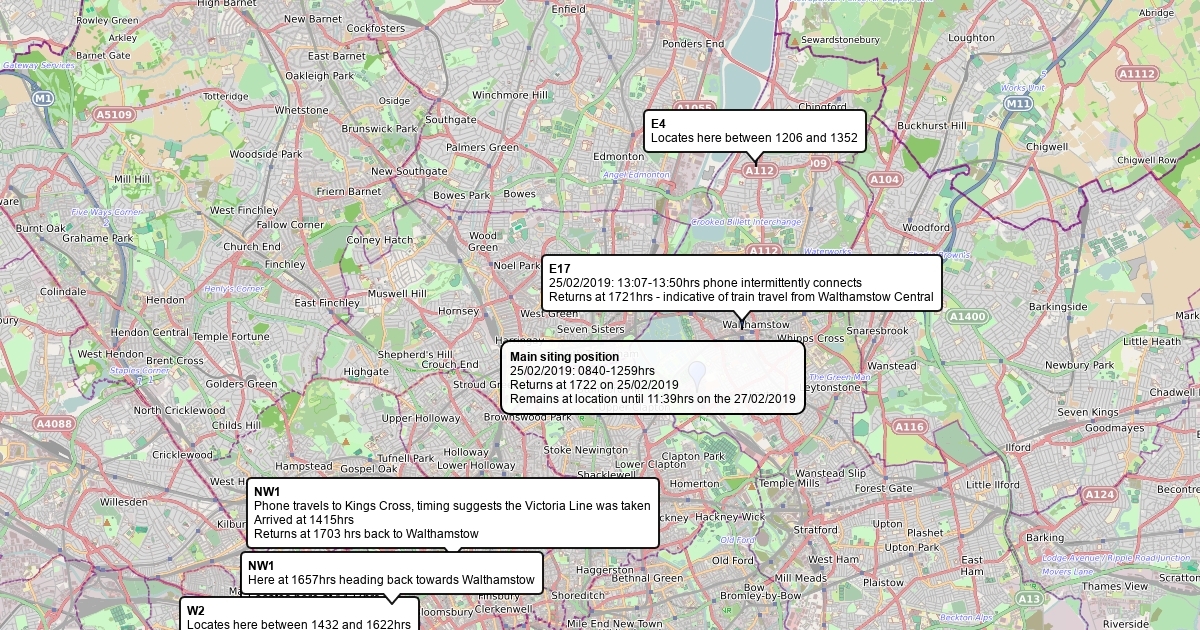Click the A1400 road shield
Screen dimensions: 1200x630
pyautogui.click(x=967, y=317)
